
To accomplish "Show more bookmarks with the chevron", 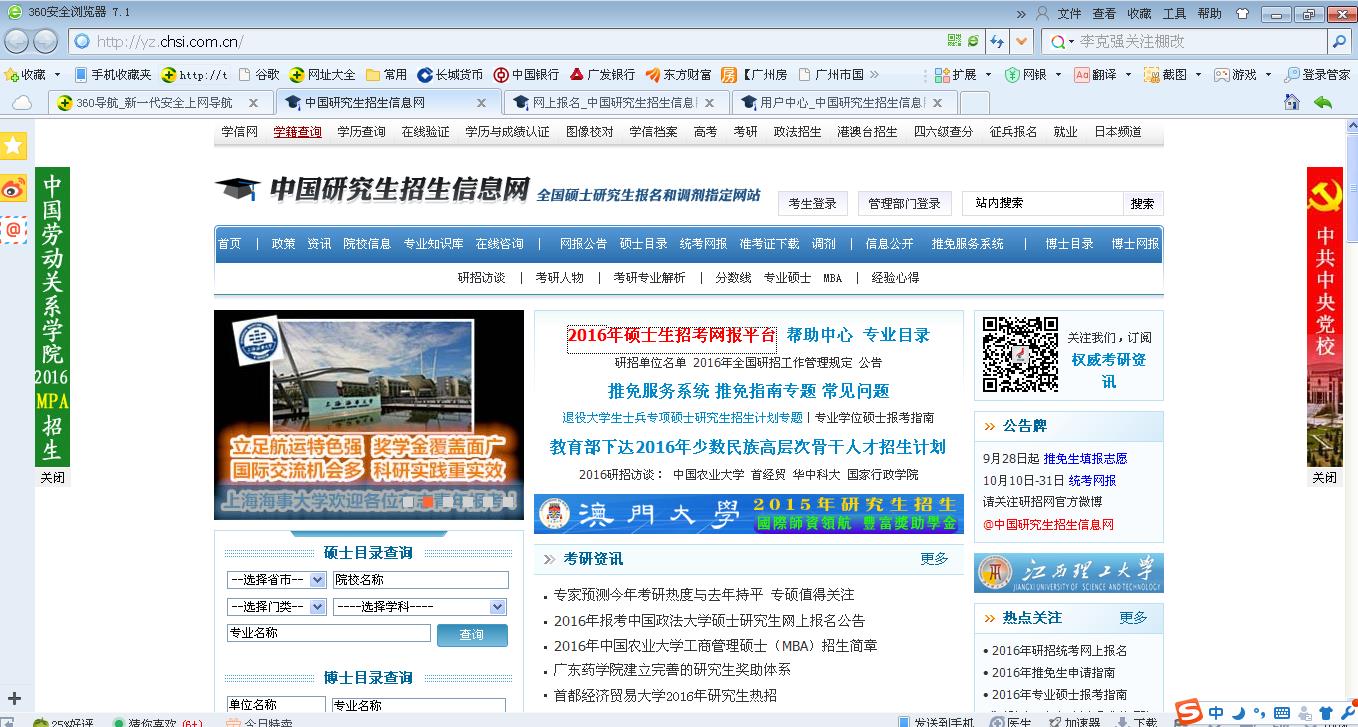I will click(x=874, y=74).
